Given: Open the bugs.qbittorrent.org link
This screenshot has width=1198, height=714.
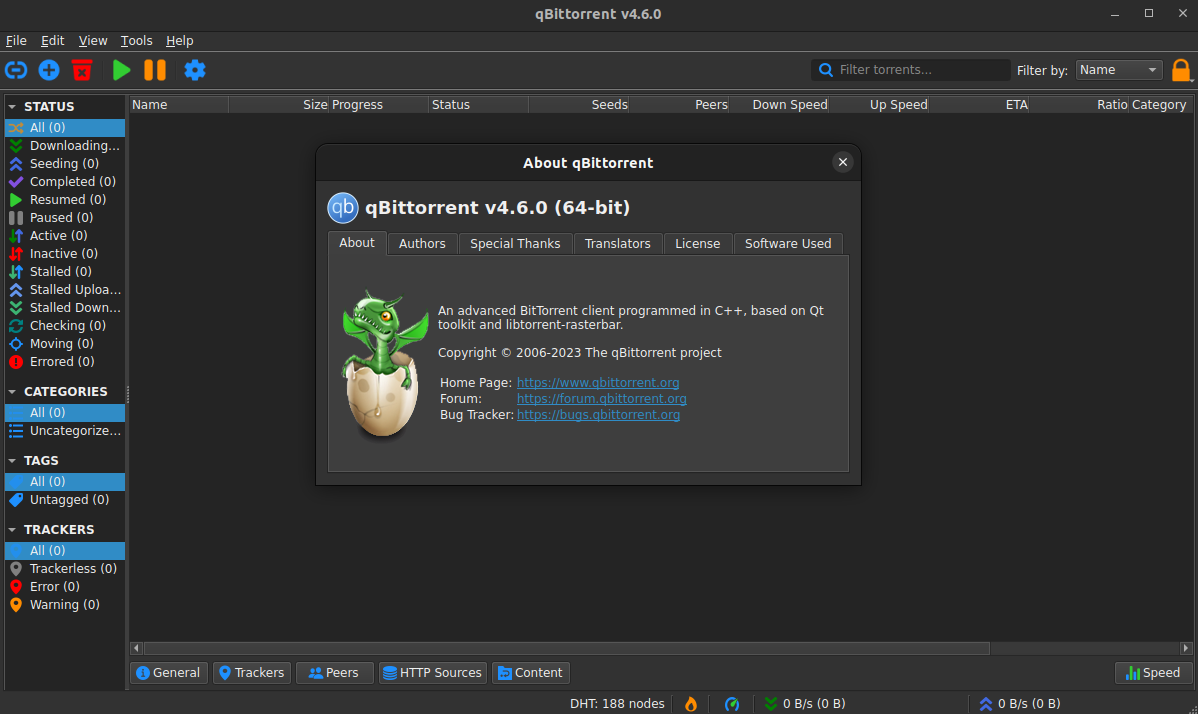Looking at the screenshot, I should point(598,414).
